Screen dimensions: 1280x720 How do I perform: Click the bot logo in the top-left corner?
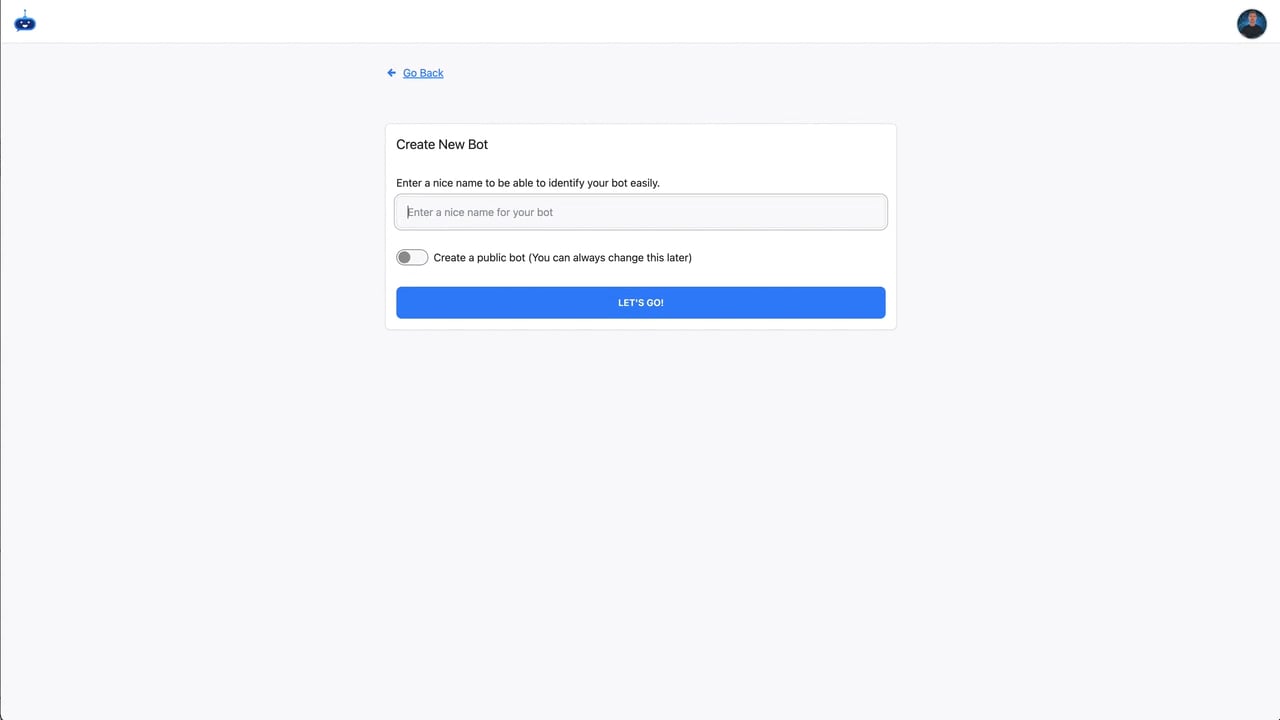click(x=24, y=22)
